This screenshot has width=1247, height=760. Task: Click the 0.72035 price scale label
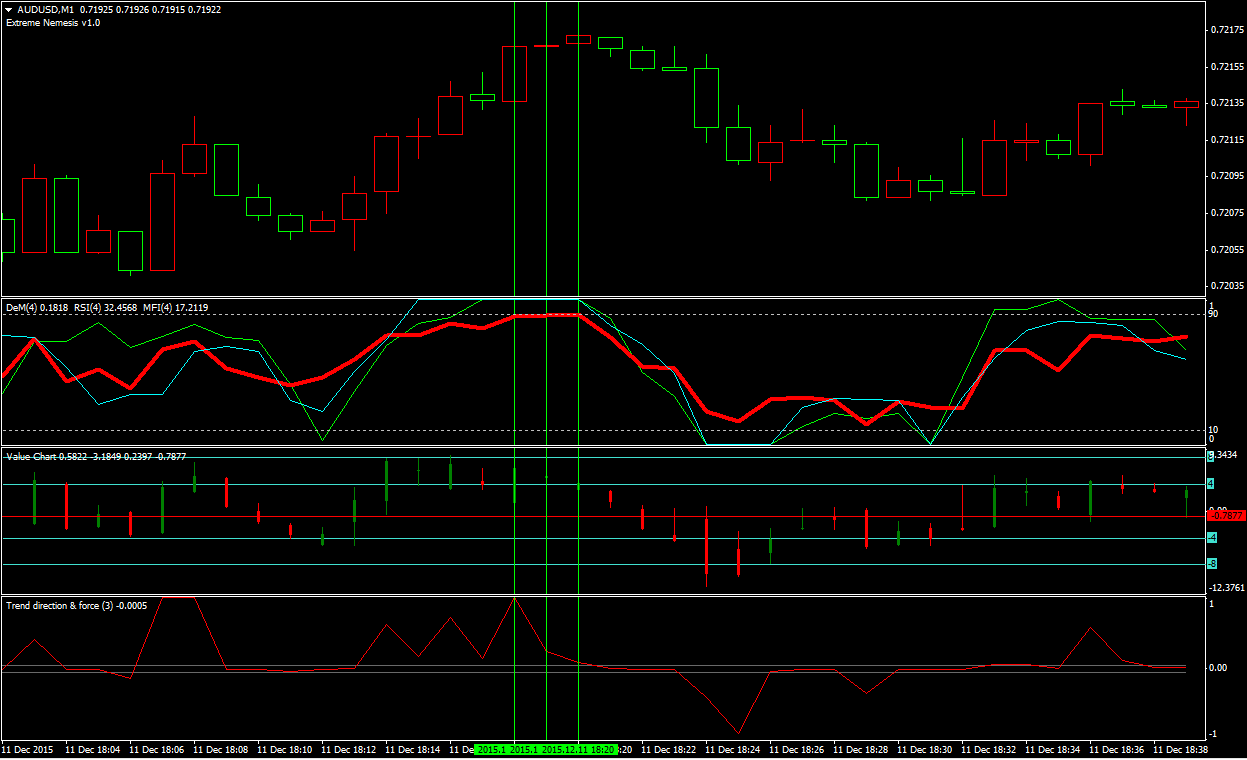1226,286
